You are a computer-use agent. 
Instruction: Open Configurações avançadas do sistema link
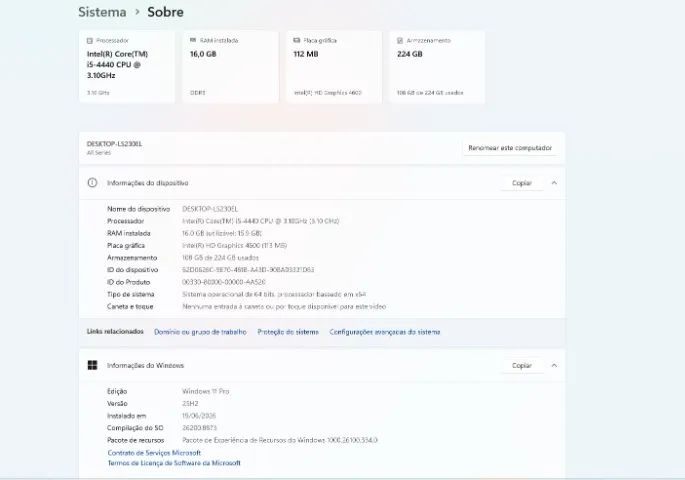tap(384, 332)
